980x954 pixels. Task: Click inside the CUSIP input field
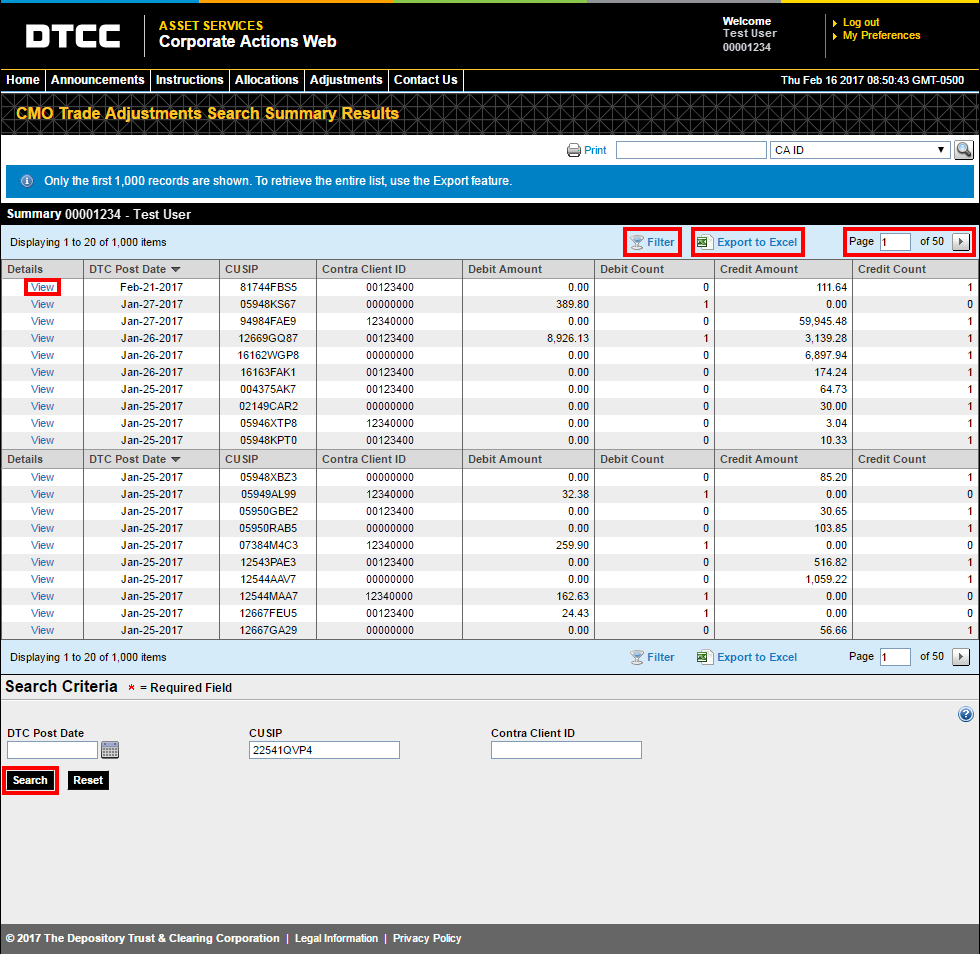[x=323, y=749]
